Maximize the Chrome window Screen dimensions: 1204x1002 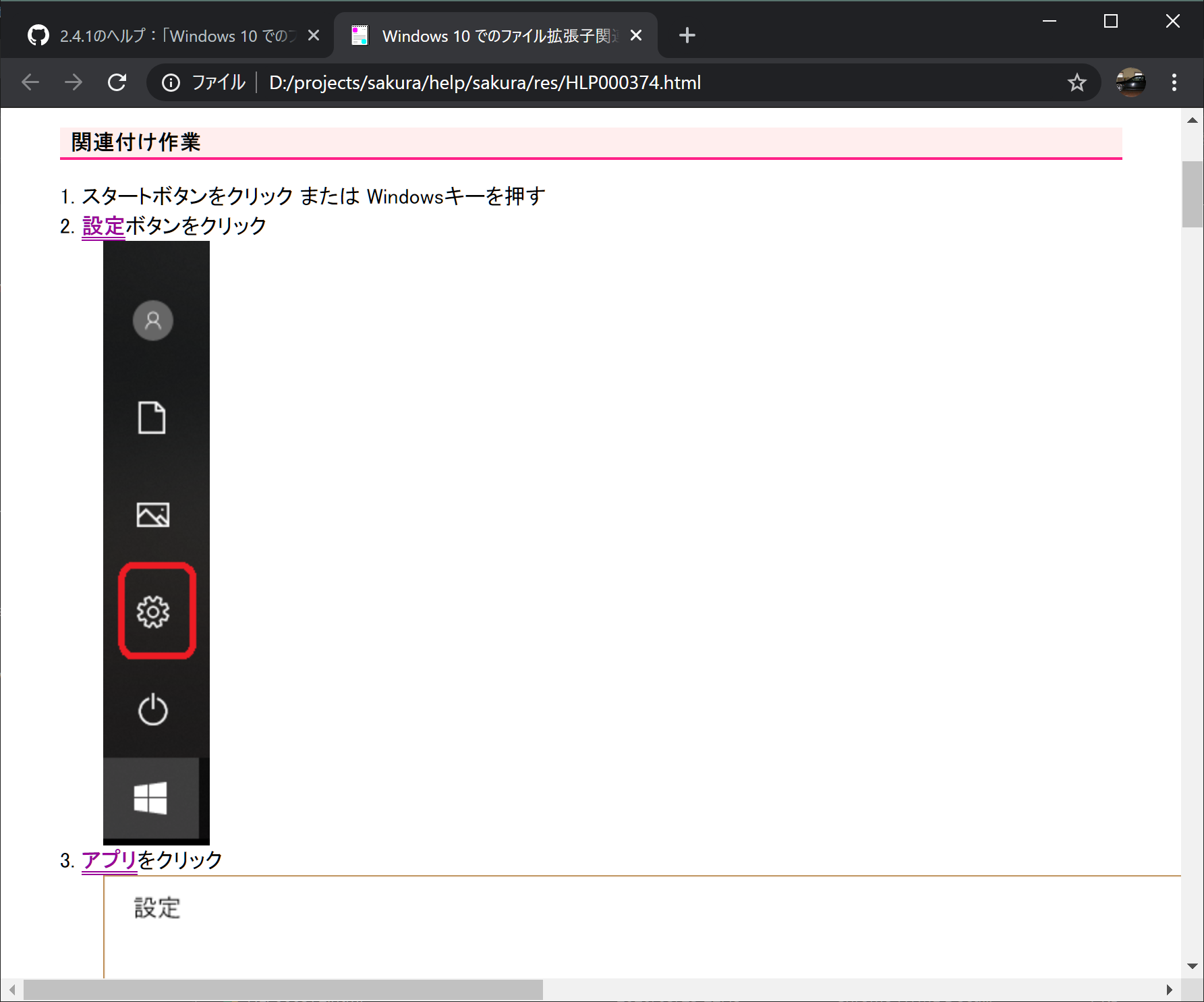1111,21
